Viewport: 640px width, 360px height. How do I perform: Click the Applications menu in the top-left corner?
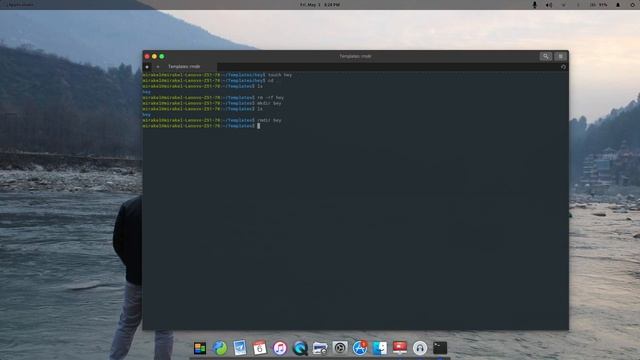pos(20,5)
